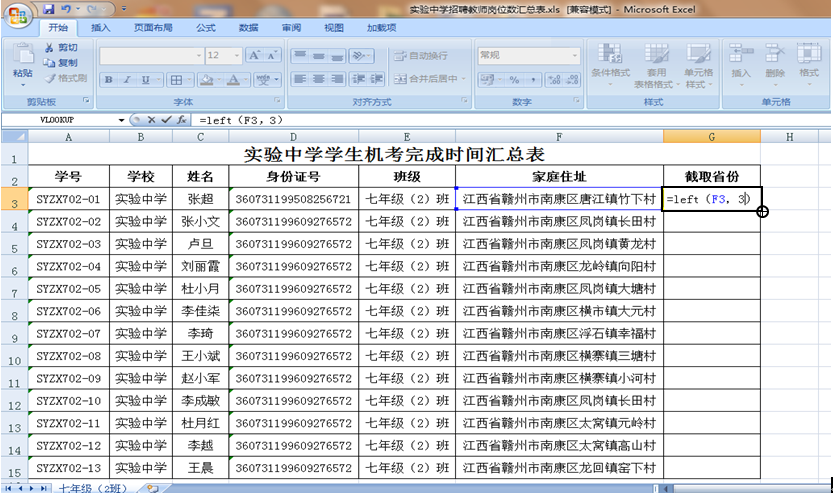833x496 pixels.
Task: Toggle italic formatting
Action: (127, 80)
